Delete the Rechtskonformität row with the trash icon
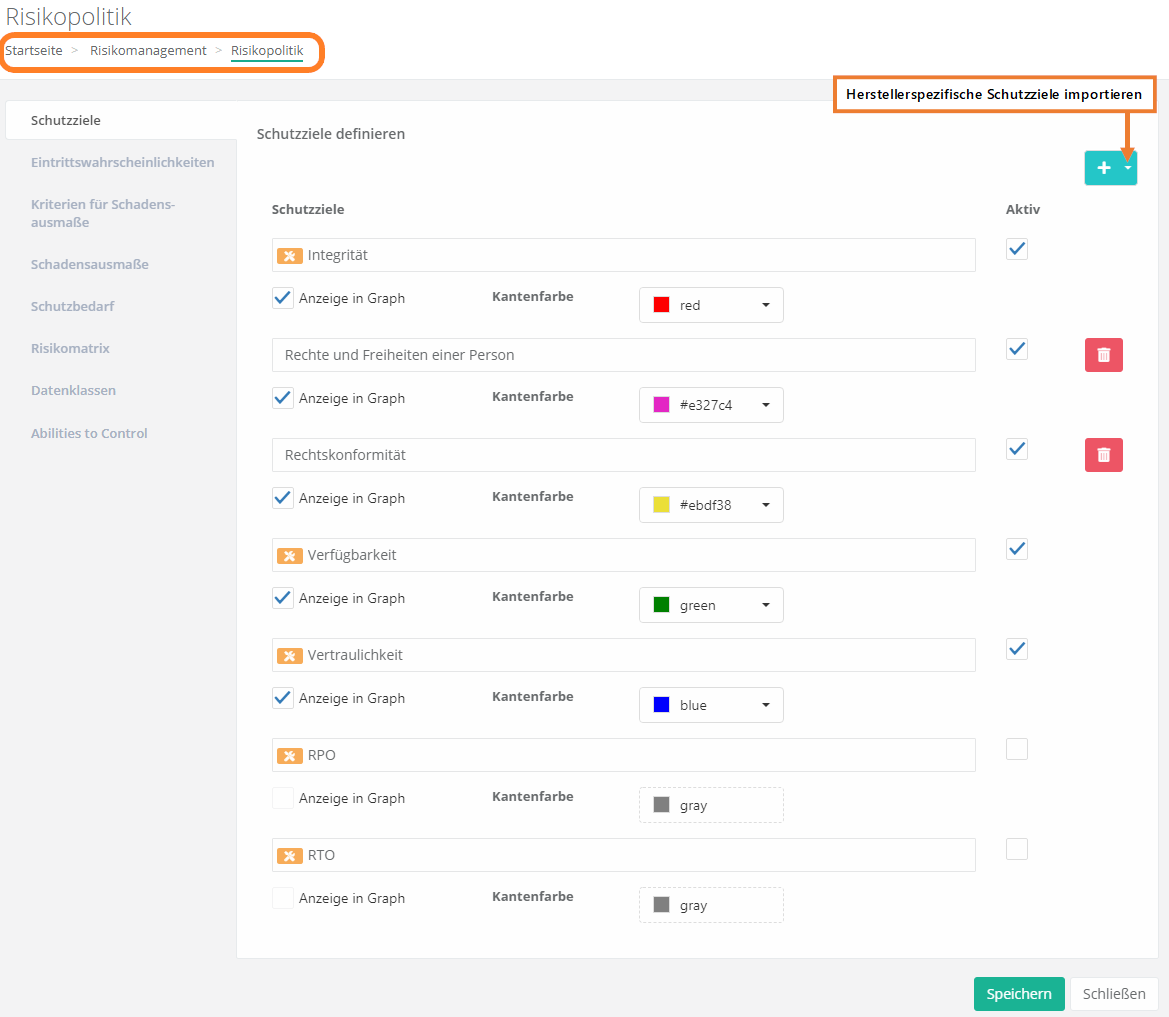This screenshot has height=1017, width=1169. 1103,455
